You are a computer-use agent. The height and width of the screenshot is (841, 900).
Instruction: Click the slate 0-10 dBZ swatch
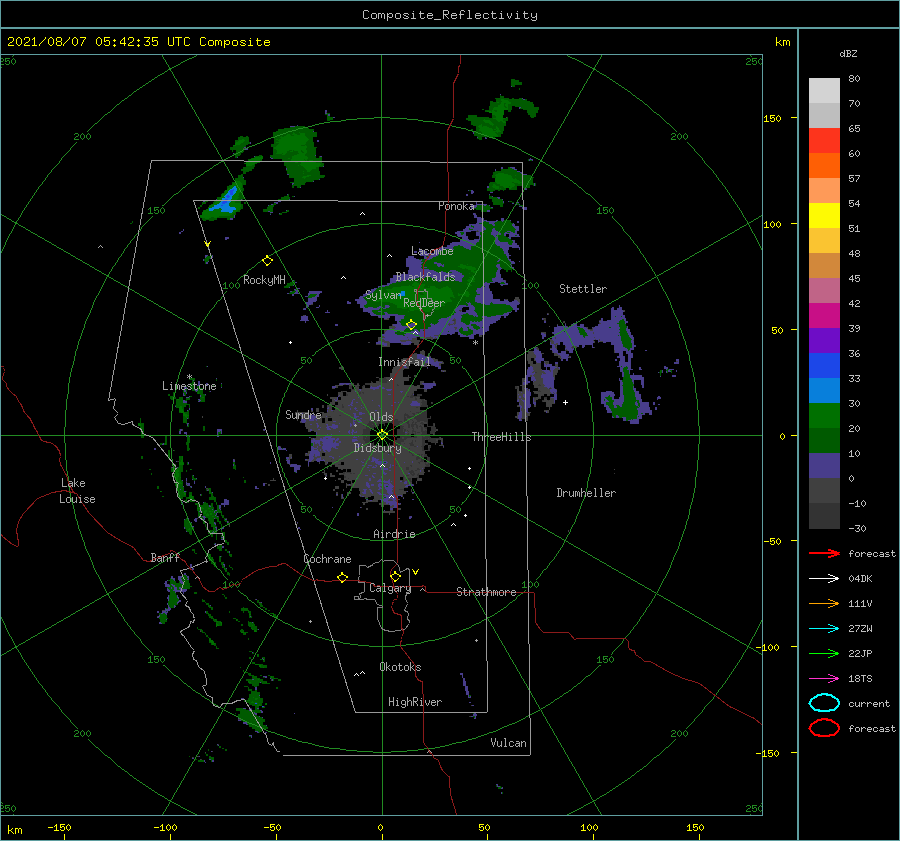(x=824, y=466)
